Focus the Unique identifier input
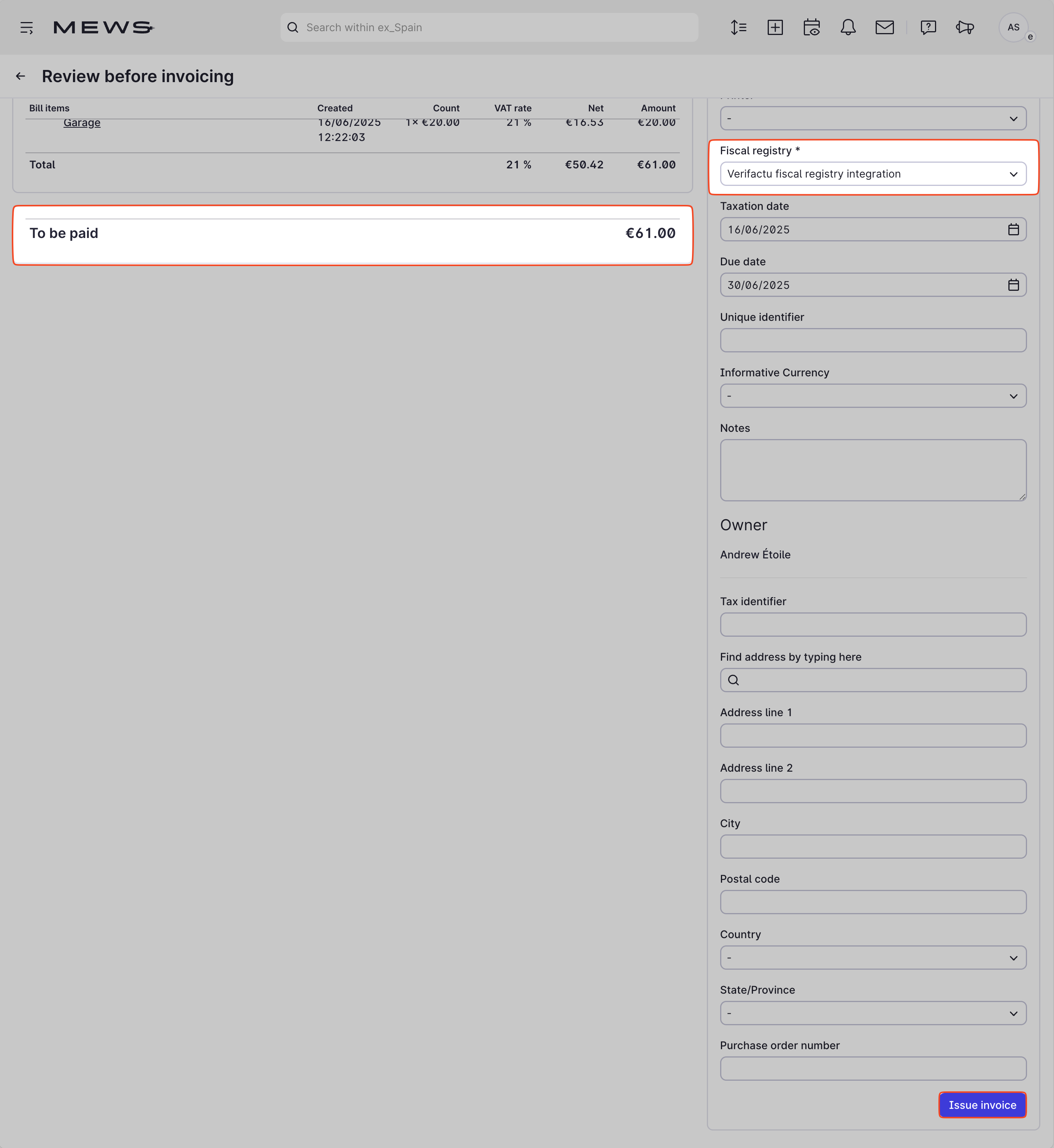 pos(873,340)
